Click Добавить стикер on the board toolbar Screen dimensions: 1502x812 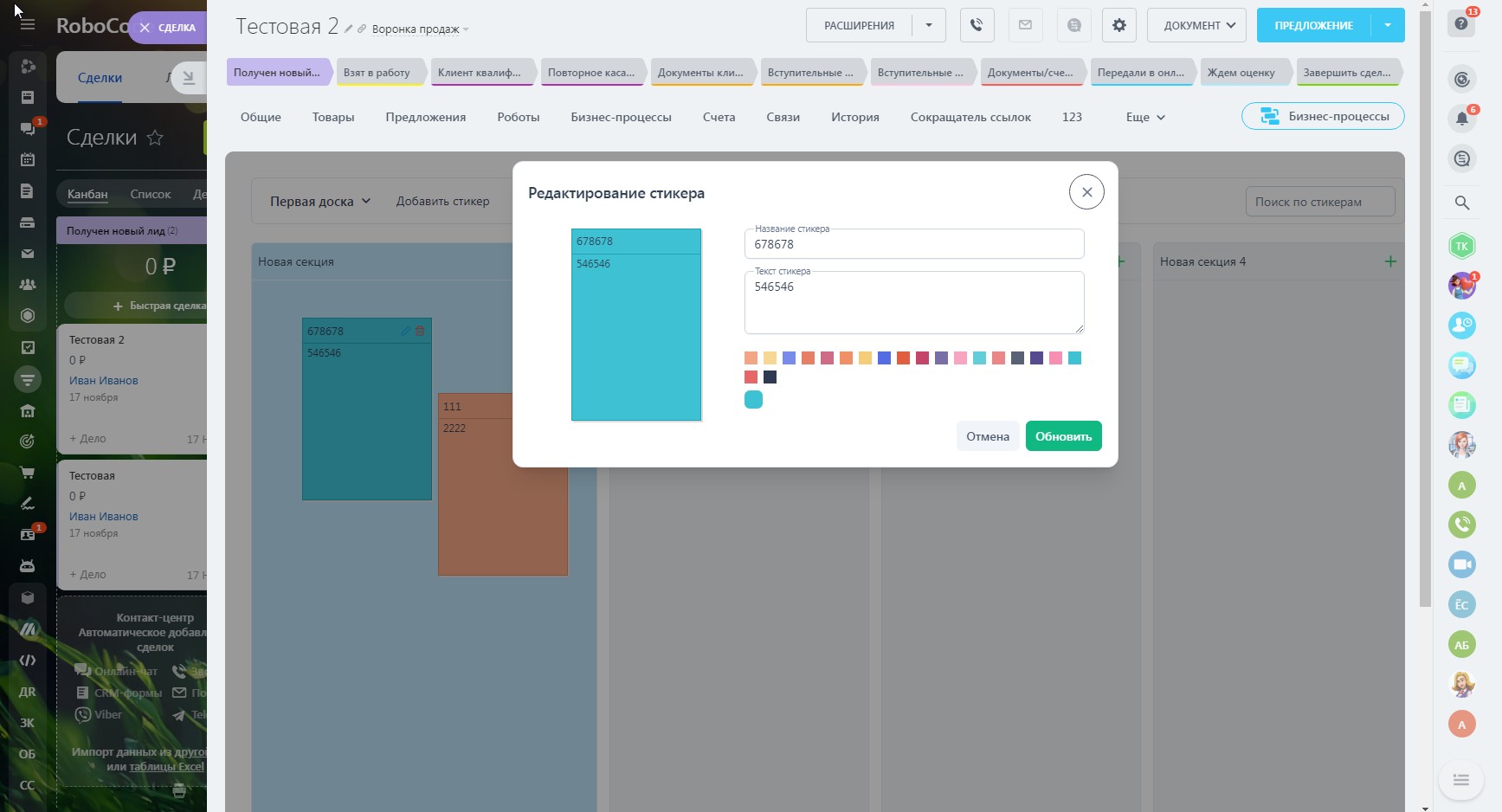coord(442,202)
